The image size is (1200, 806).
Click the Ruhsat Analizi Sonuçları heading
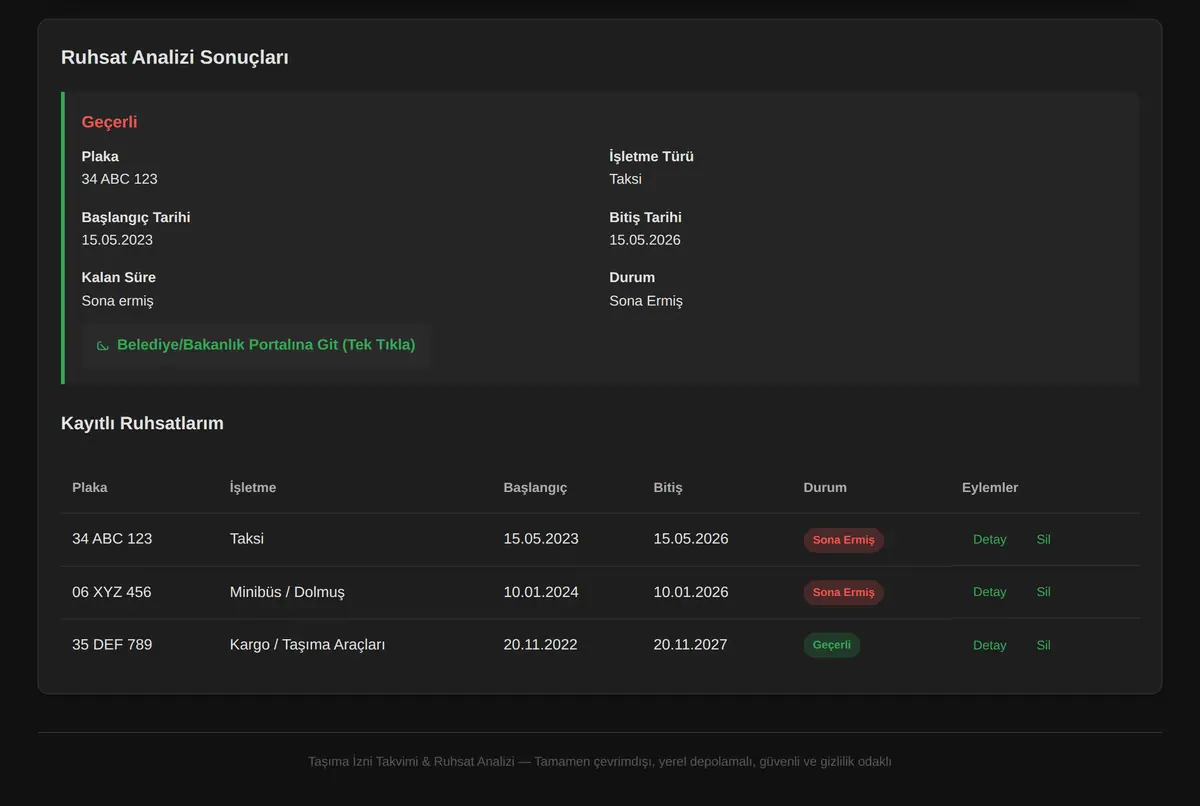pyautogui.click(x=175, y=58)
